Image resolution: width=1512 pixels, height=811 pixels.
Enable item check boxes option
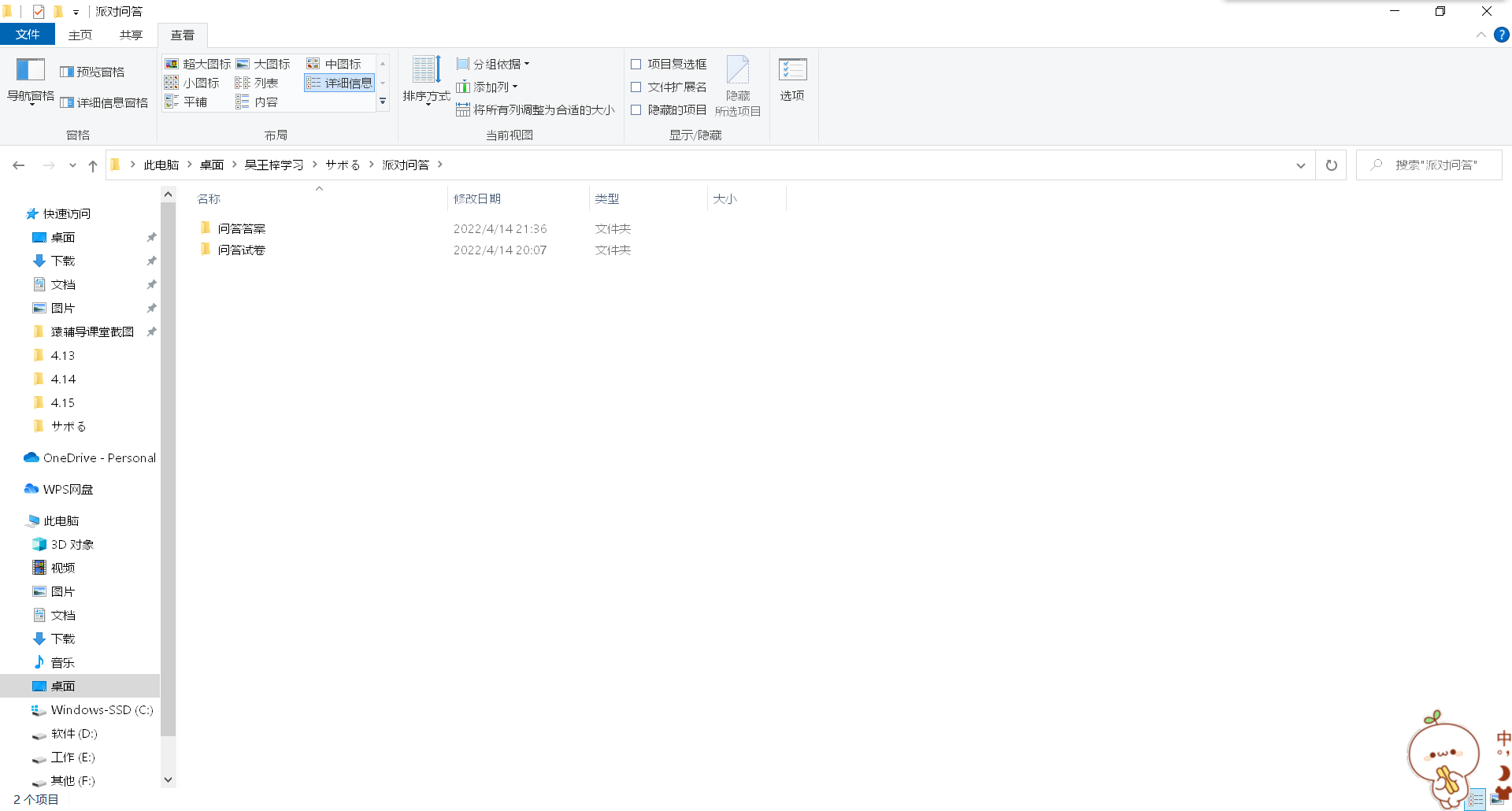636,64
